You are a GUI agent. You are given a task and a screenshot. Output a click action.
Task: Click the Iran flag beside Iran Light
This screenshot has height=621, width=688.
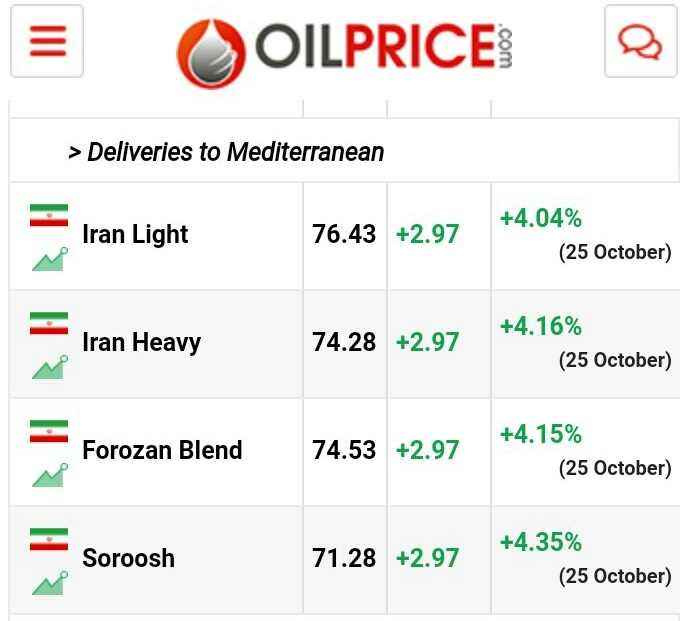pos(49,215)
